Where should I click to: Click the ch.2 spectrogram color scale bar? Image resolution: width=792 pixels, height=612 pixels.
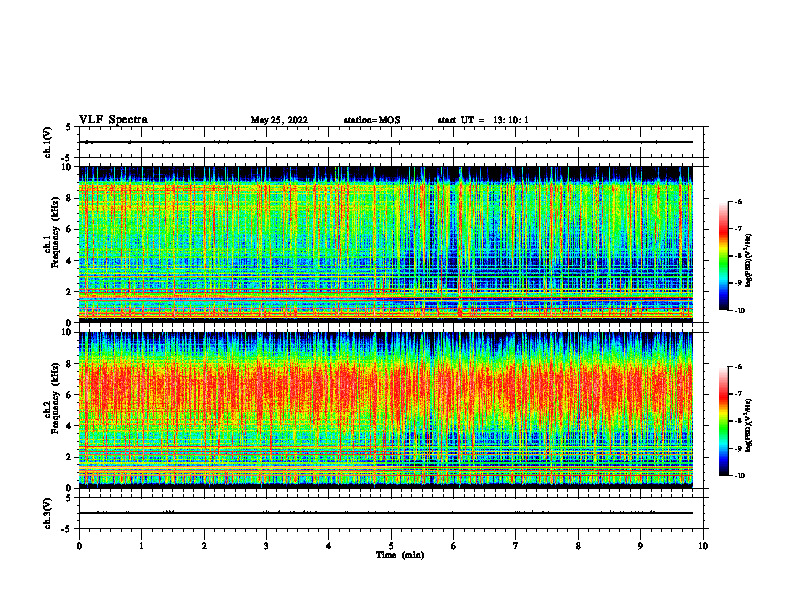click(723, 421)
